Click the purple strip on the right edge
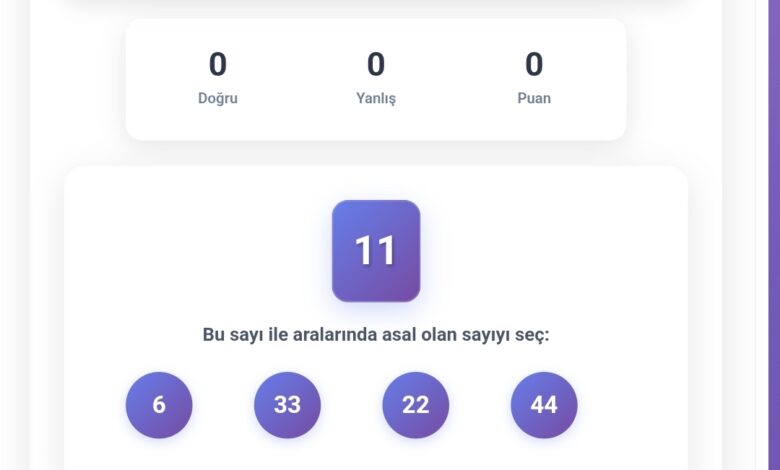Viewport: 780px width, 470px height. tap(774, 235)
